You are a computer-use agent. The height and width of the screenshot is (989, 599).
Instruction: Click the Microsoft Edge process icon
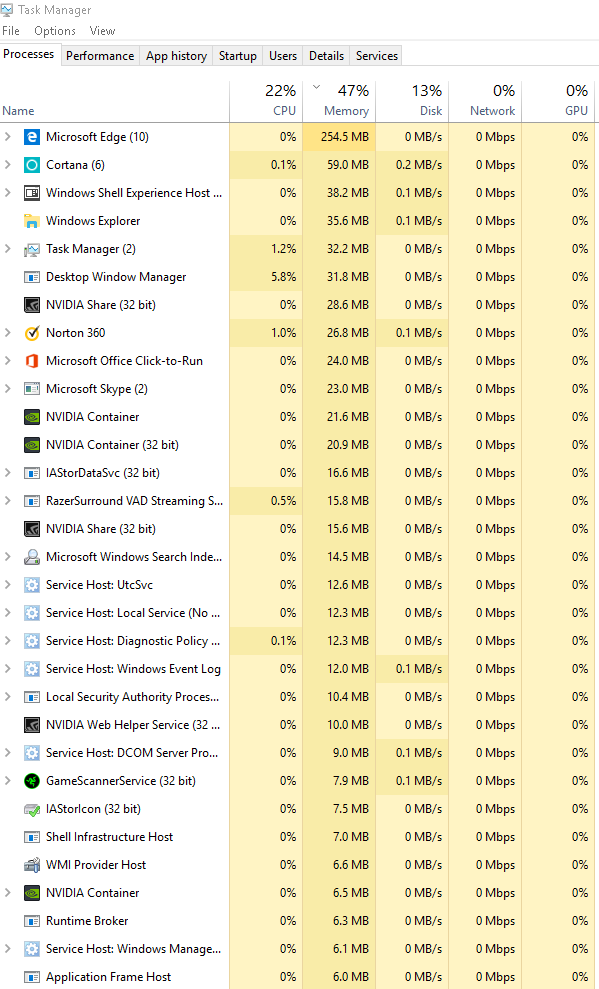coord(31,136)
